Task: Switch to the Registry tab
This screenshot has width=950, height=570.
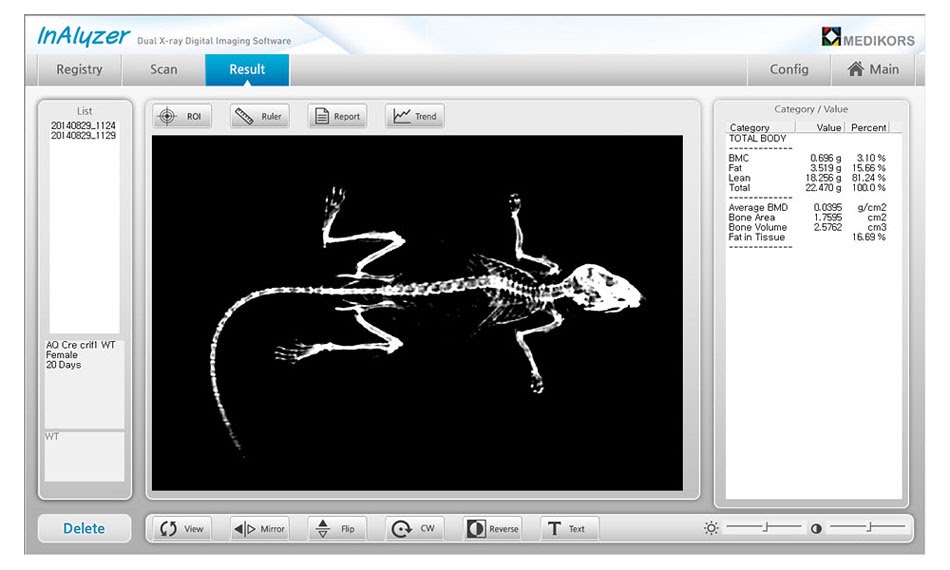Action: (79, 69)
